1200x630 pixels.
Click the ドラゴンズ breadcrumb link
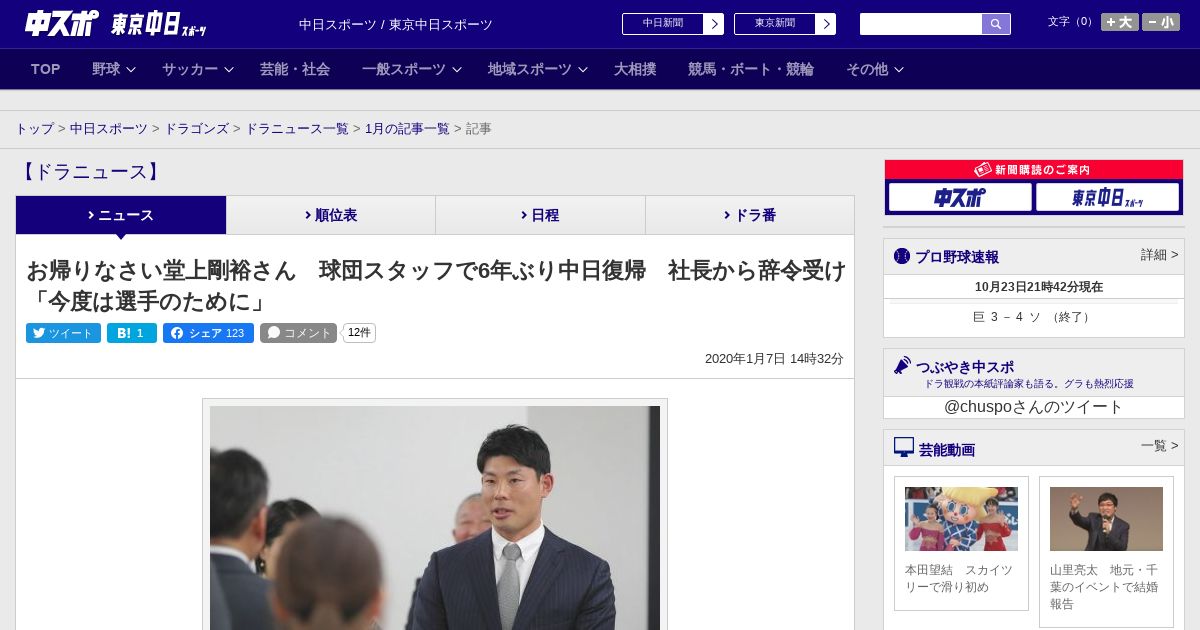[196, 129]
